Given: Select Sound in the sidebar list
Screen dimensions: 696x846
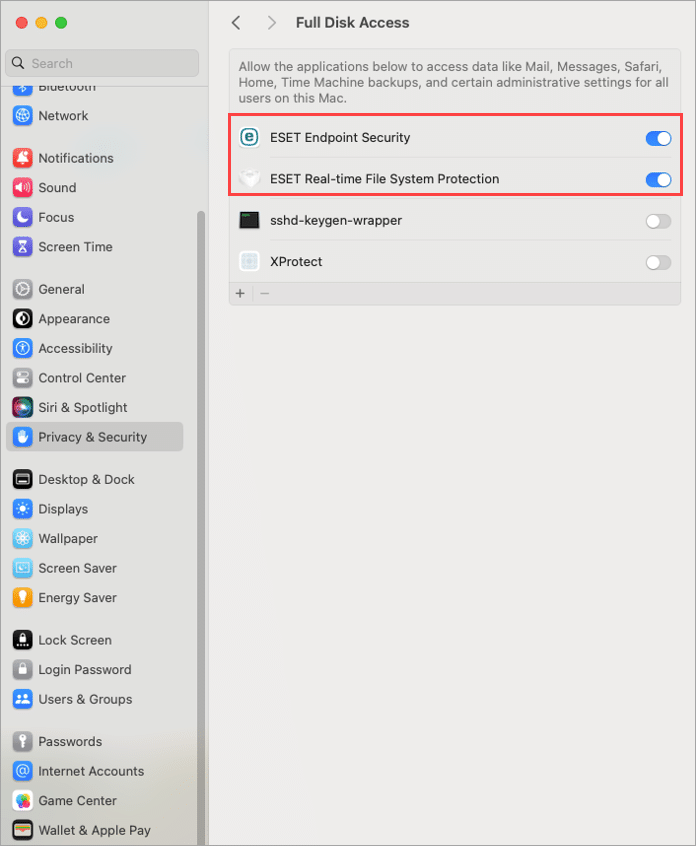Looking at the screenshot, I should (57, 188).
